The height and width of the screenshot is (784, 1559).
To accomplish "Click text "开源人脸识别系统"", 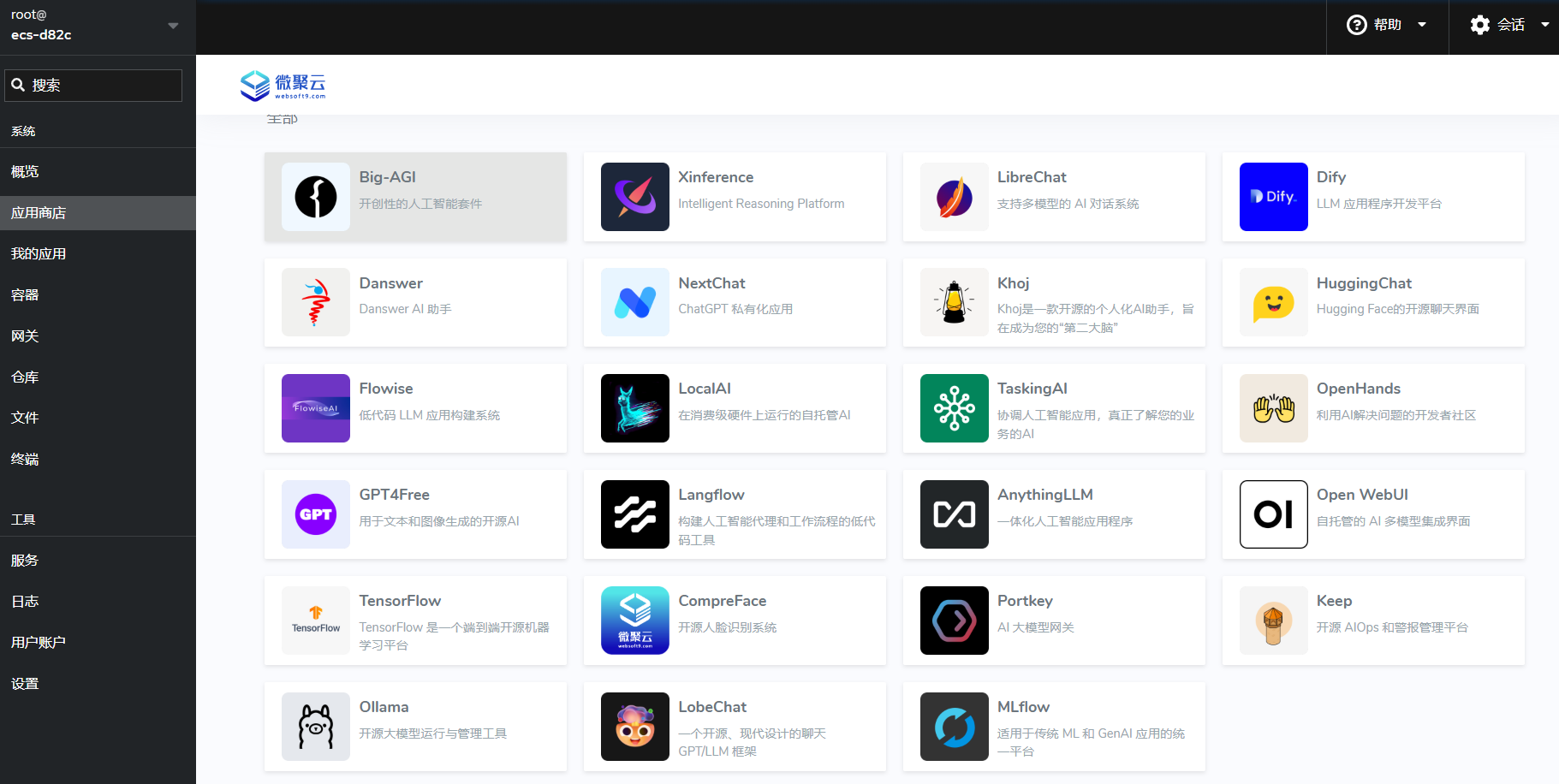I will point(728,627).
